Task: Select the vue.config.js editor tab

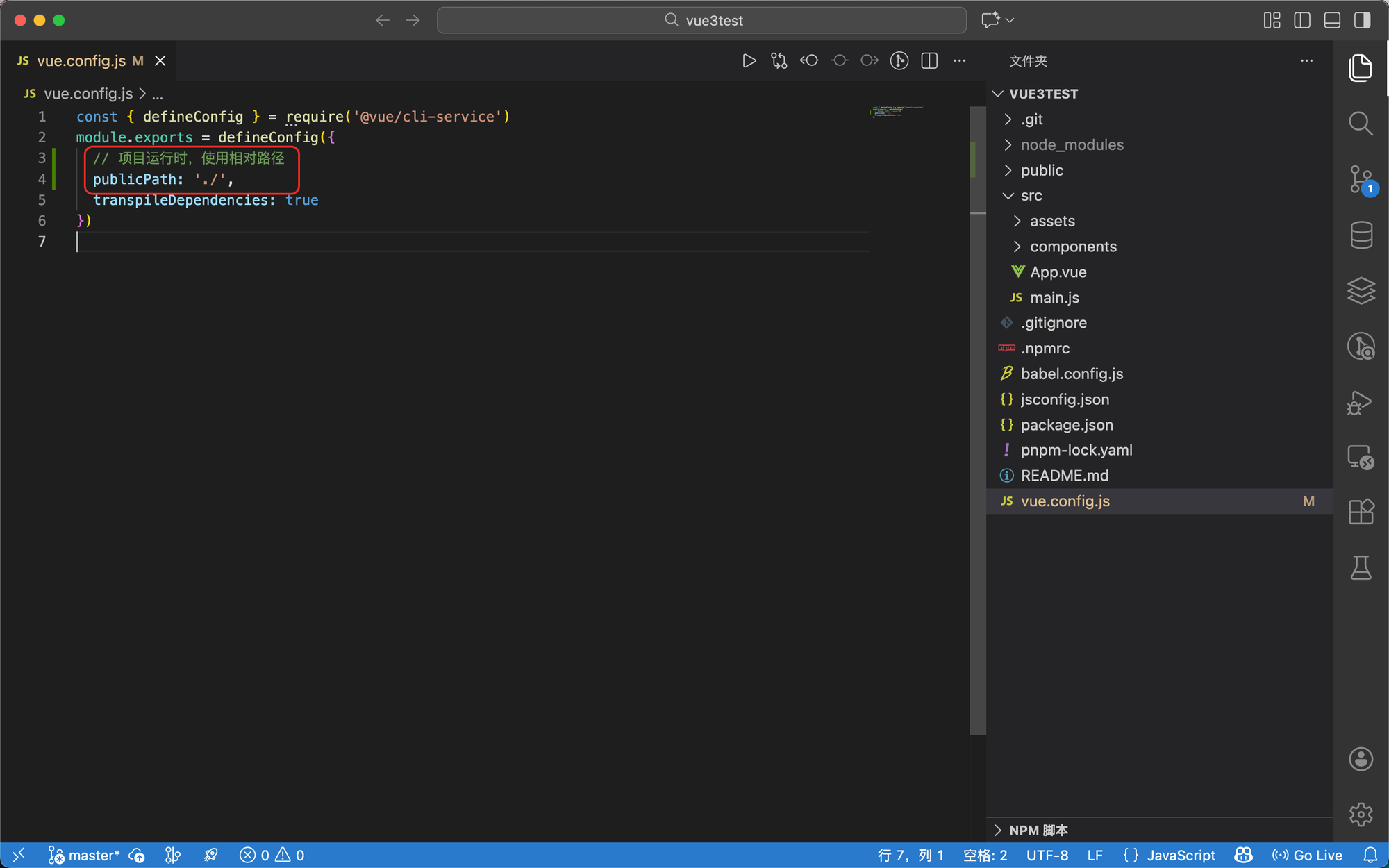Action: coord(81,61)
